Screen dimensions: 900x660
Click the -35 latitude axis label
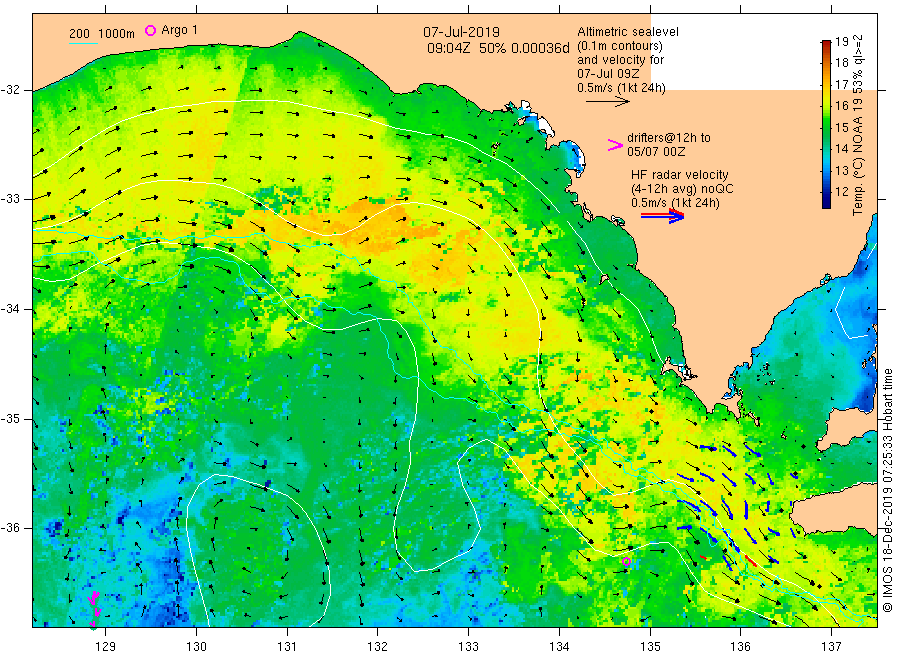pos(10,419)
